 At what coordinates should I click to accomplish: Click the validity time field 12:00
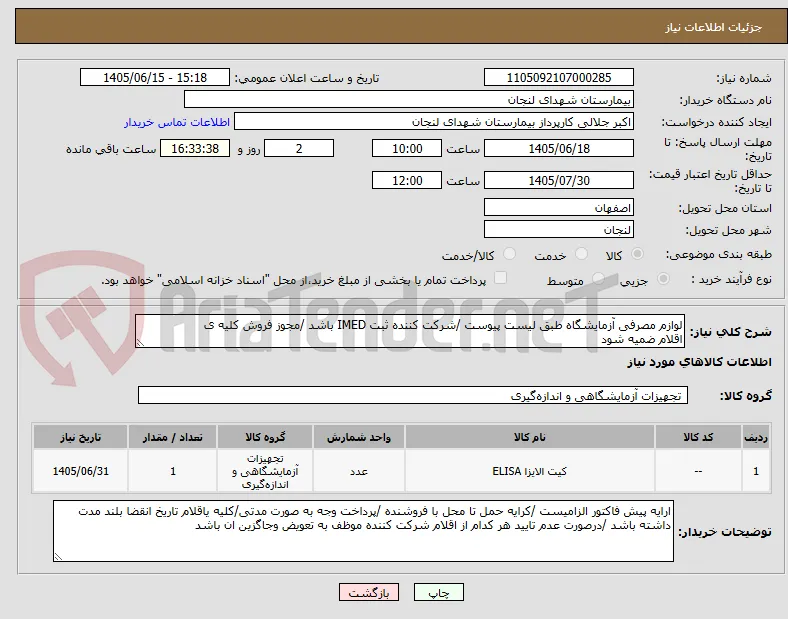[x=407, y=180]
